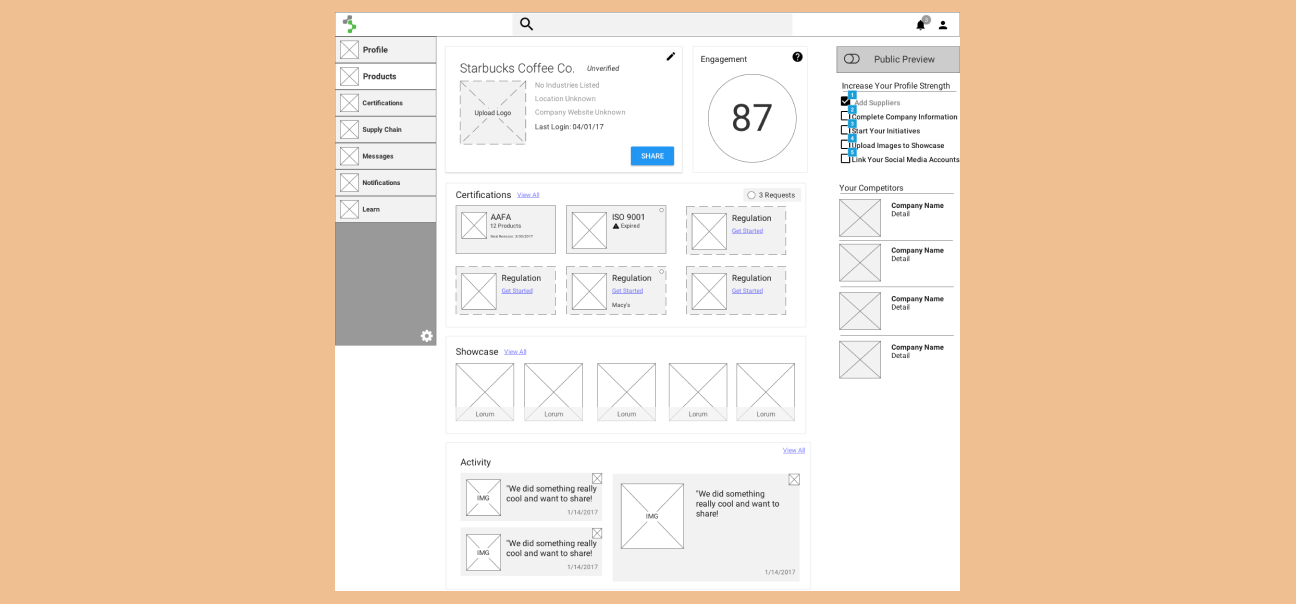Check Link Your Social Media Accounts
1296x604 pixels.
(x=845, y=158)
